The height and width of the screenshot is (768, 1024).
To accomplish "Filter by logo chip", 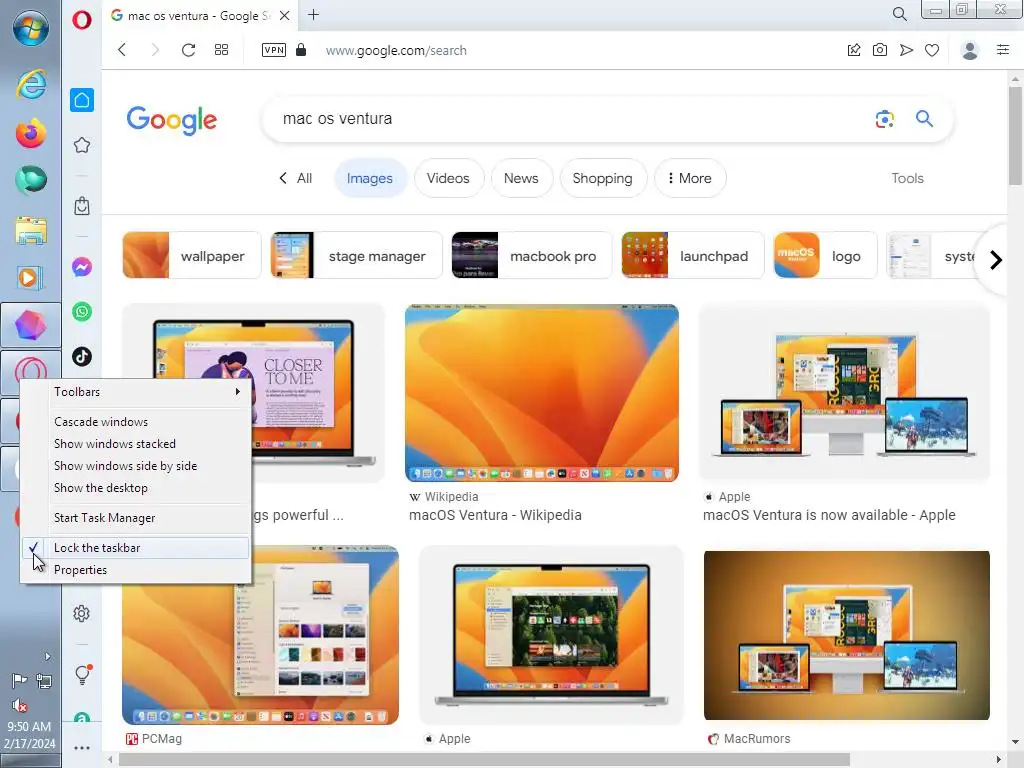I will coord(825,255).
